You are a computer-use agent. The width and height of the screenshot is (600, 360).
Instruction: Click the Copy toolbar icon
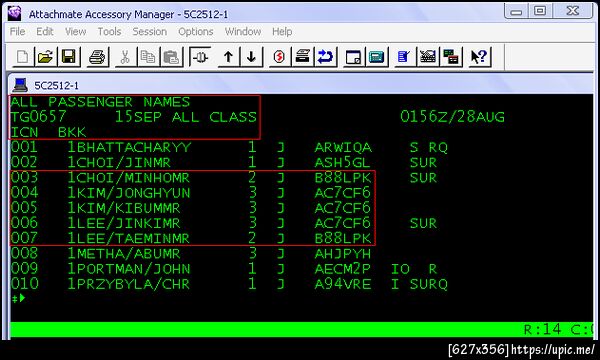pos(148,57)
